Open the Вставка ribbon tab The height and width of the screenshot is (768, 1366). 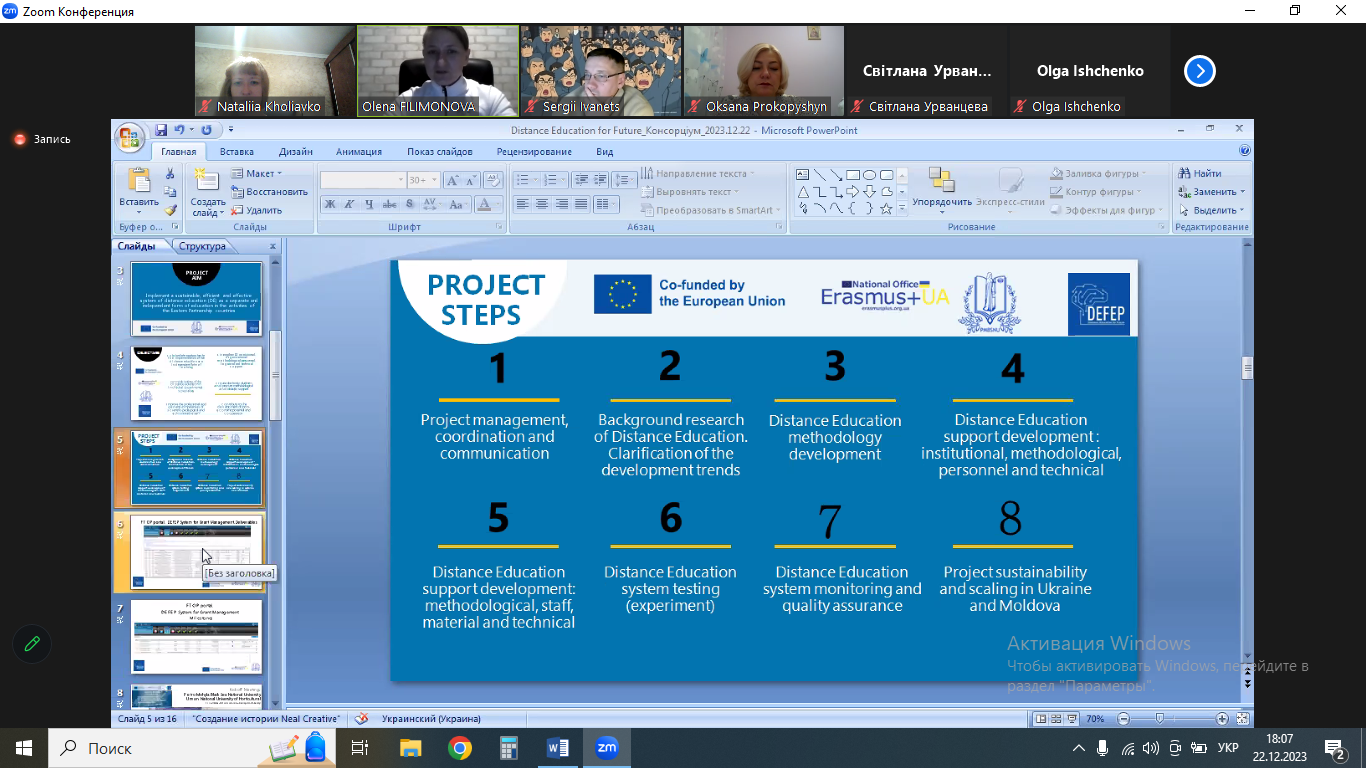click(x=237, y=152)
